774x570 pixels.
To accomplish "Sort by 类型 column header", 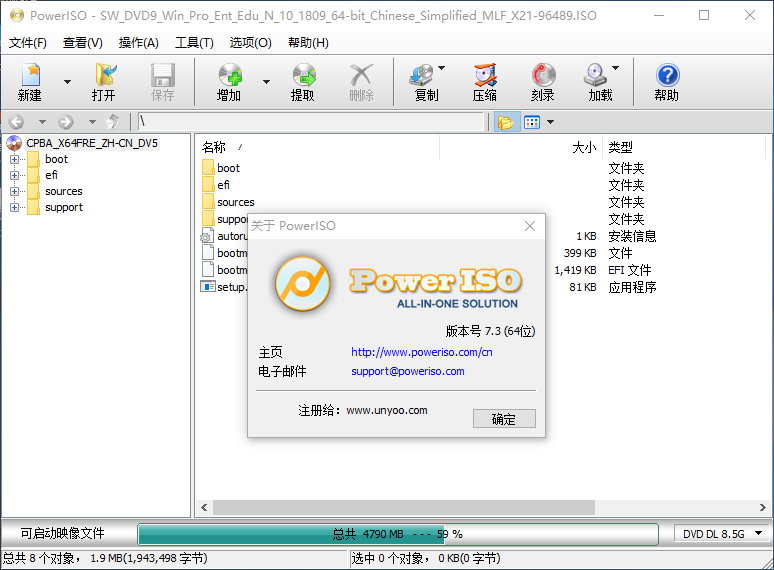I will 620,147.
